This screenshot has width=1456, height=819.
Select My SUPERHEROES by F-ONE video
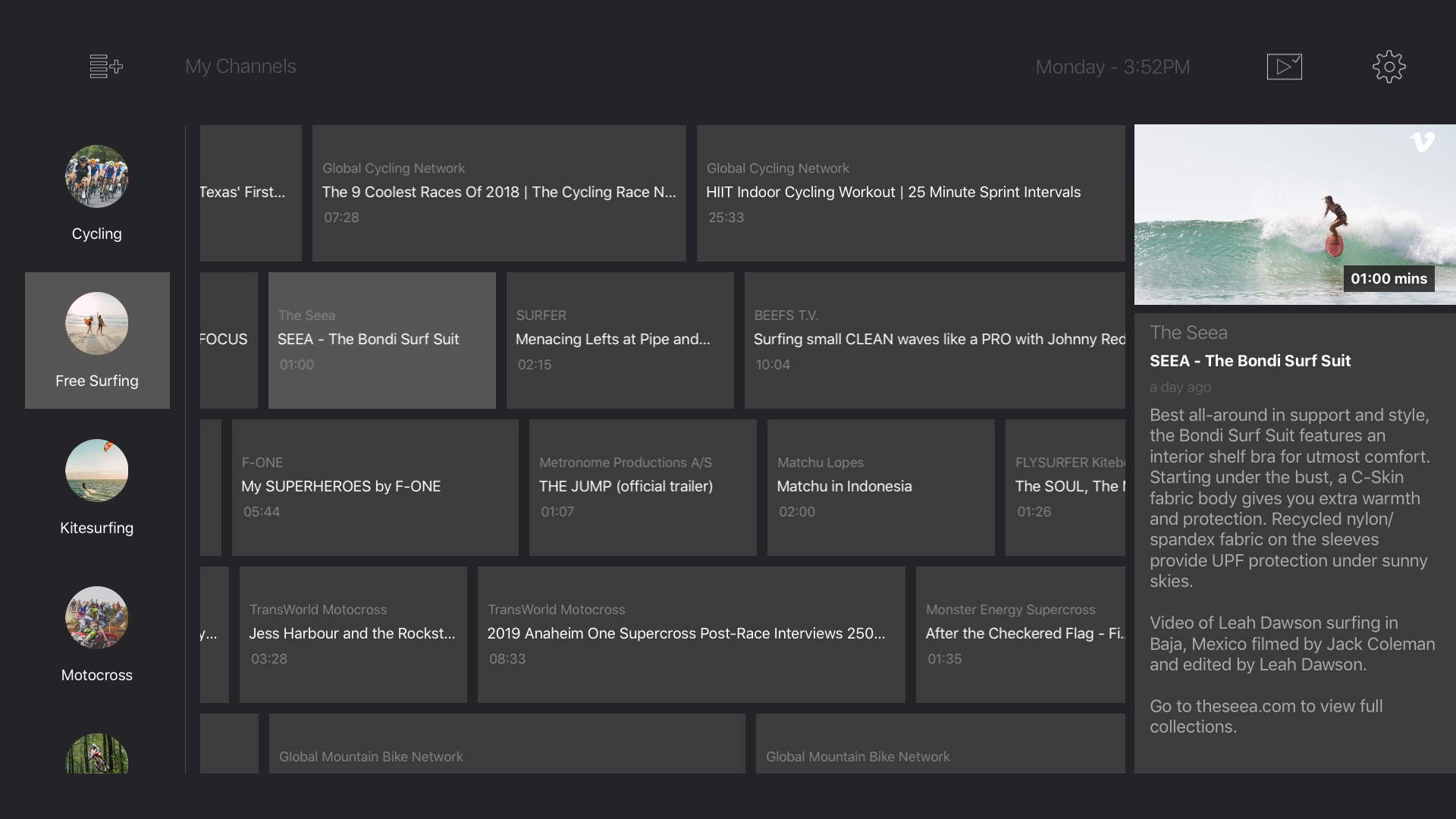[x=375, y=488]
